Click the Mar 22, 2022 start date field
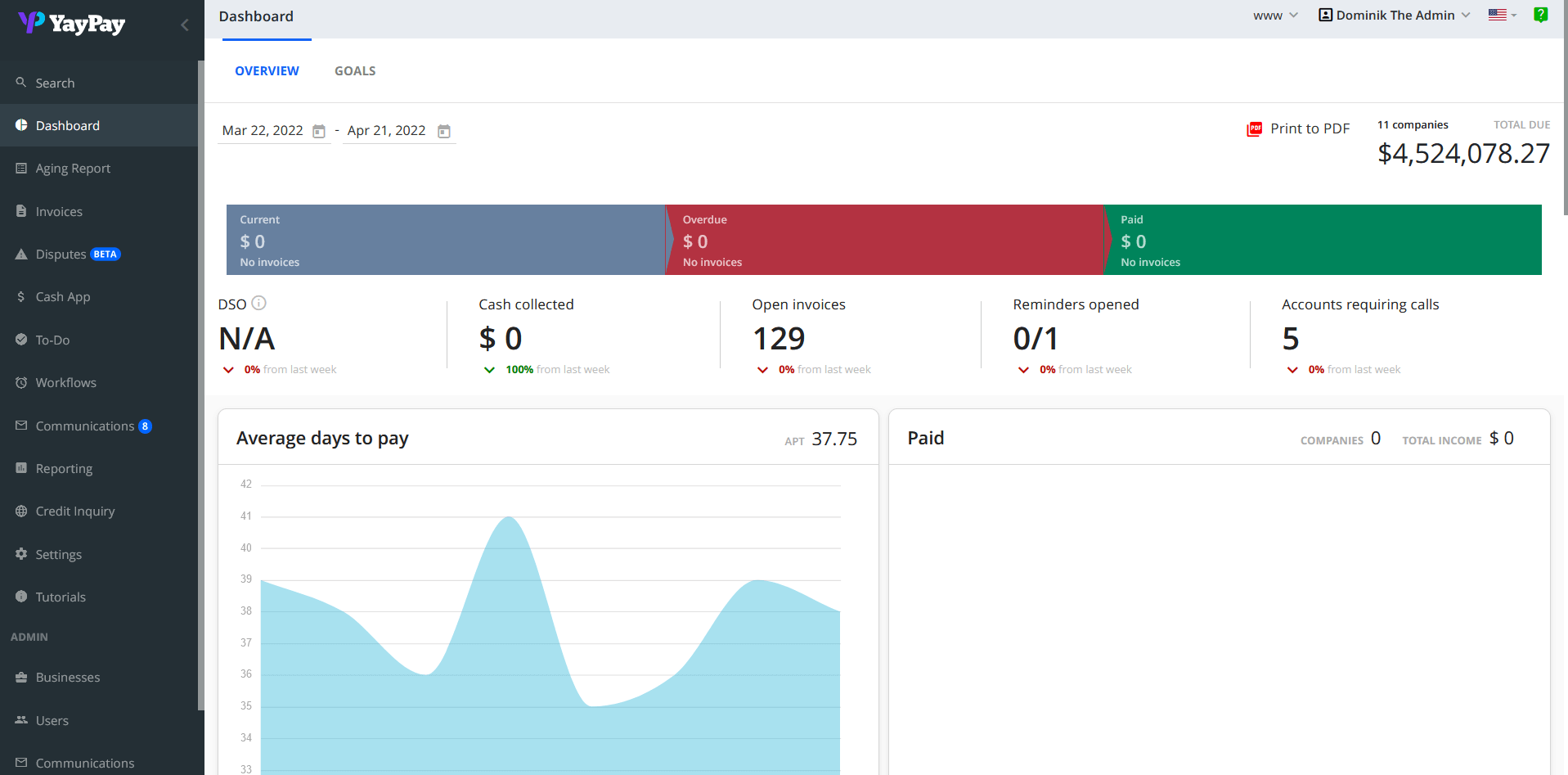Screen dimensions: 1568x775 pos(274,131)
